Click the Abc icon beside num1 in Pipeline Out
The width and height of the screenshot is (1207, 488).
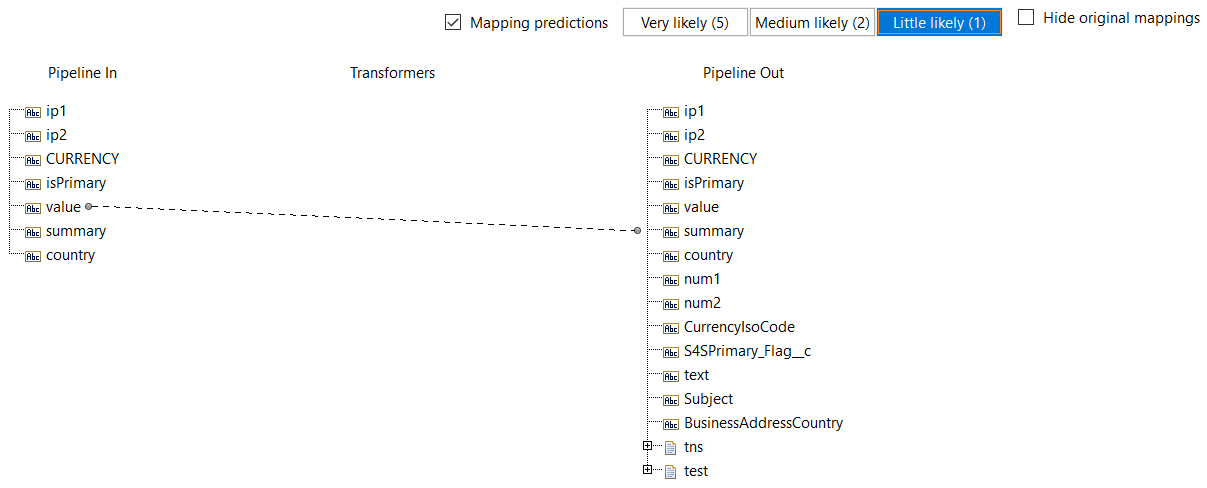[x=670, y=280]
